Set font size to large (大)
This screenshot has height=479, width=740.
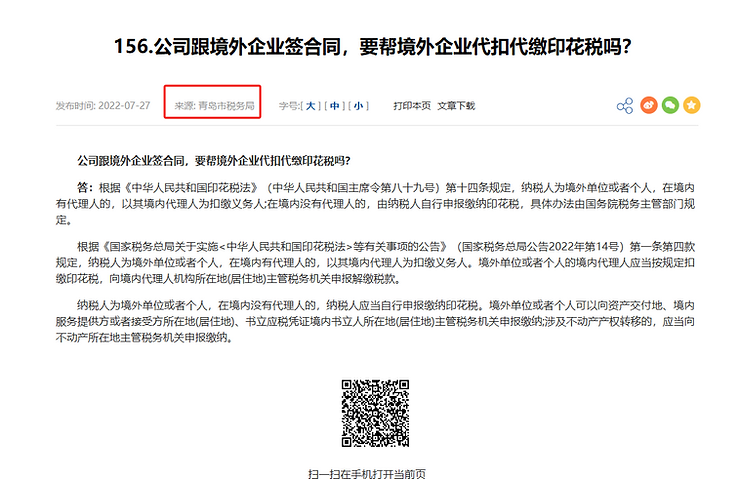[x=311, y=106]
